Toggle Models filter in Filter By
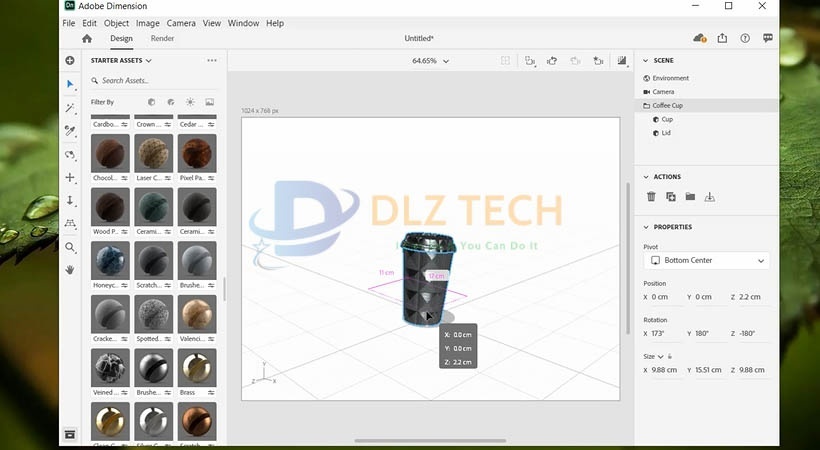Screen dimensions: 820x450 152,102
